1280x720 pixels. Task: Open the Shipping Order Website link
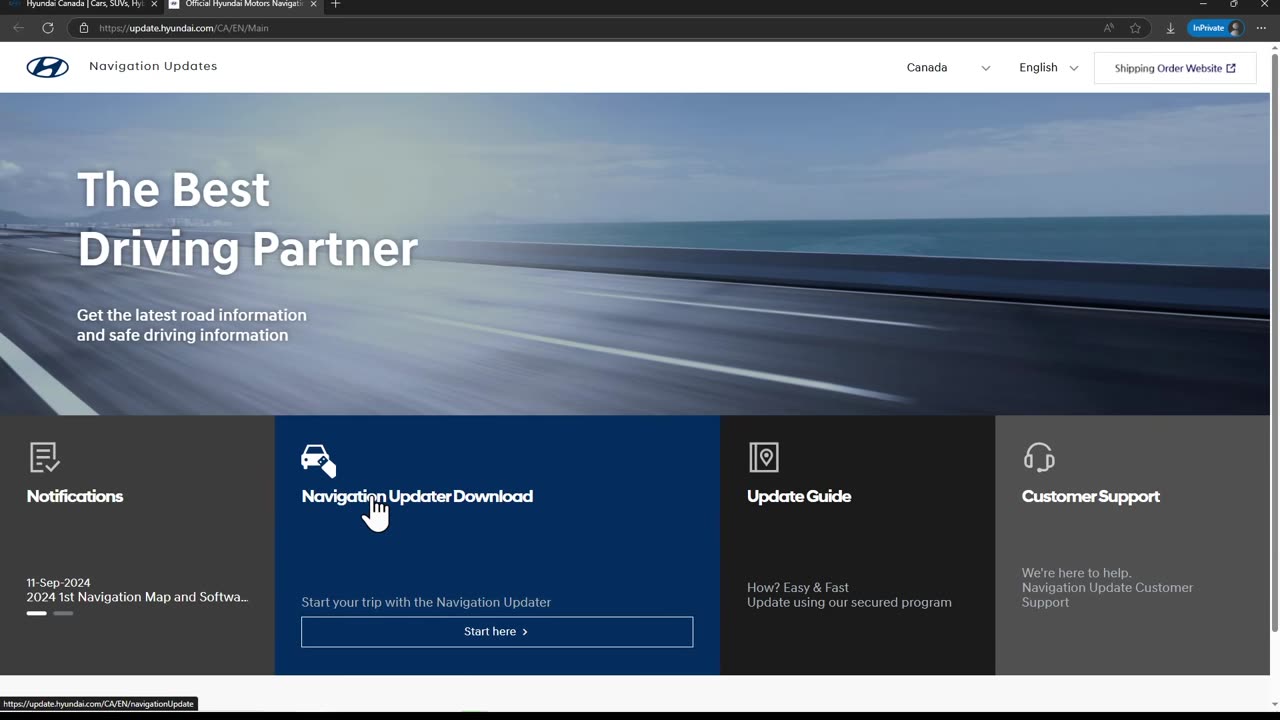tap(1175, 68)
